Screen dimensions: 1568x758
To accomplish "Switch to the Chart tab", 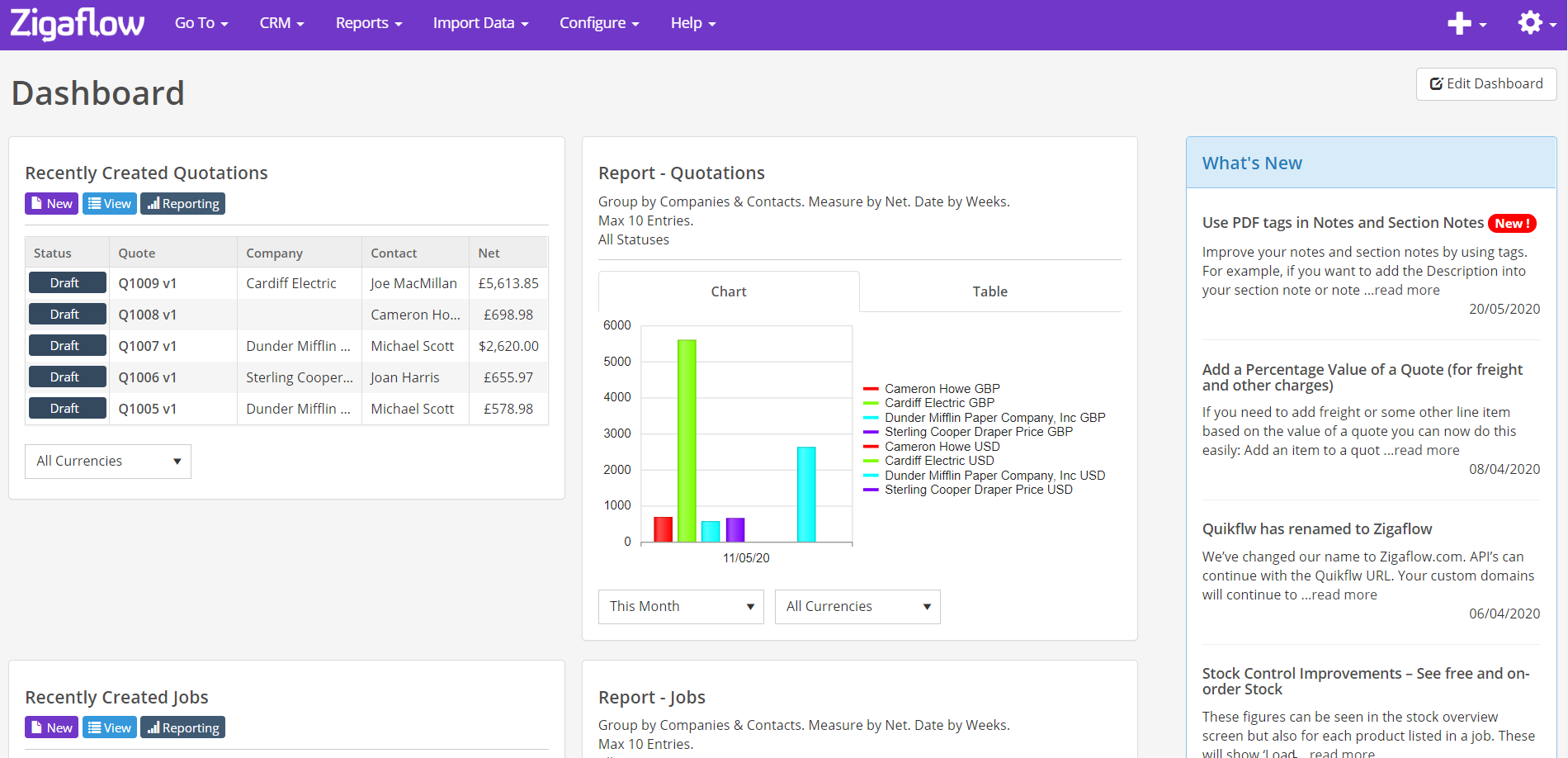I will pyautogui.click(x=729, y=291).
